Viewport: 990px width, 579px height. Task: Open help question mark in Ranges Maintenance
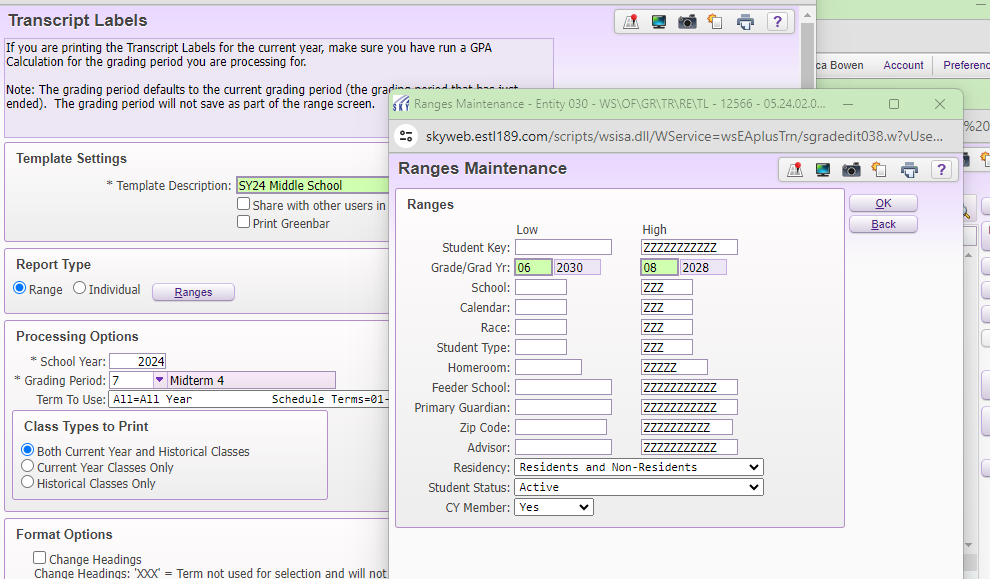940,169
